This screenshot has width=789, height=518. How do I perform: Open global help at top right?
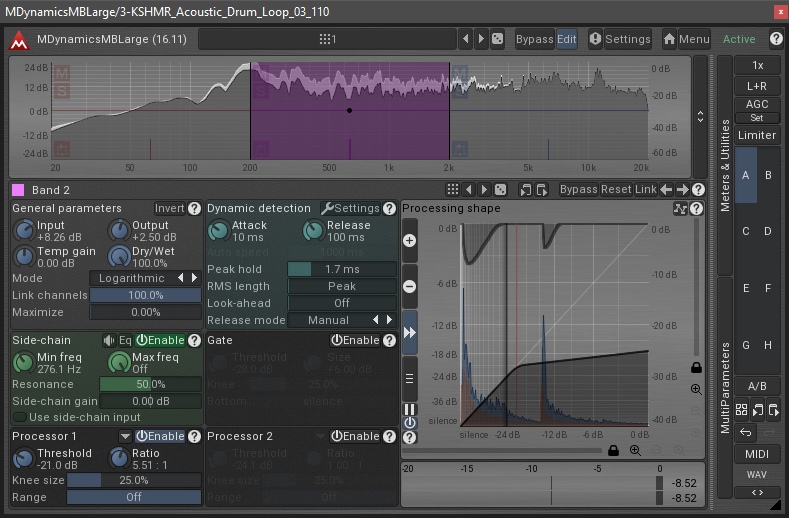pos(776,38)
